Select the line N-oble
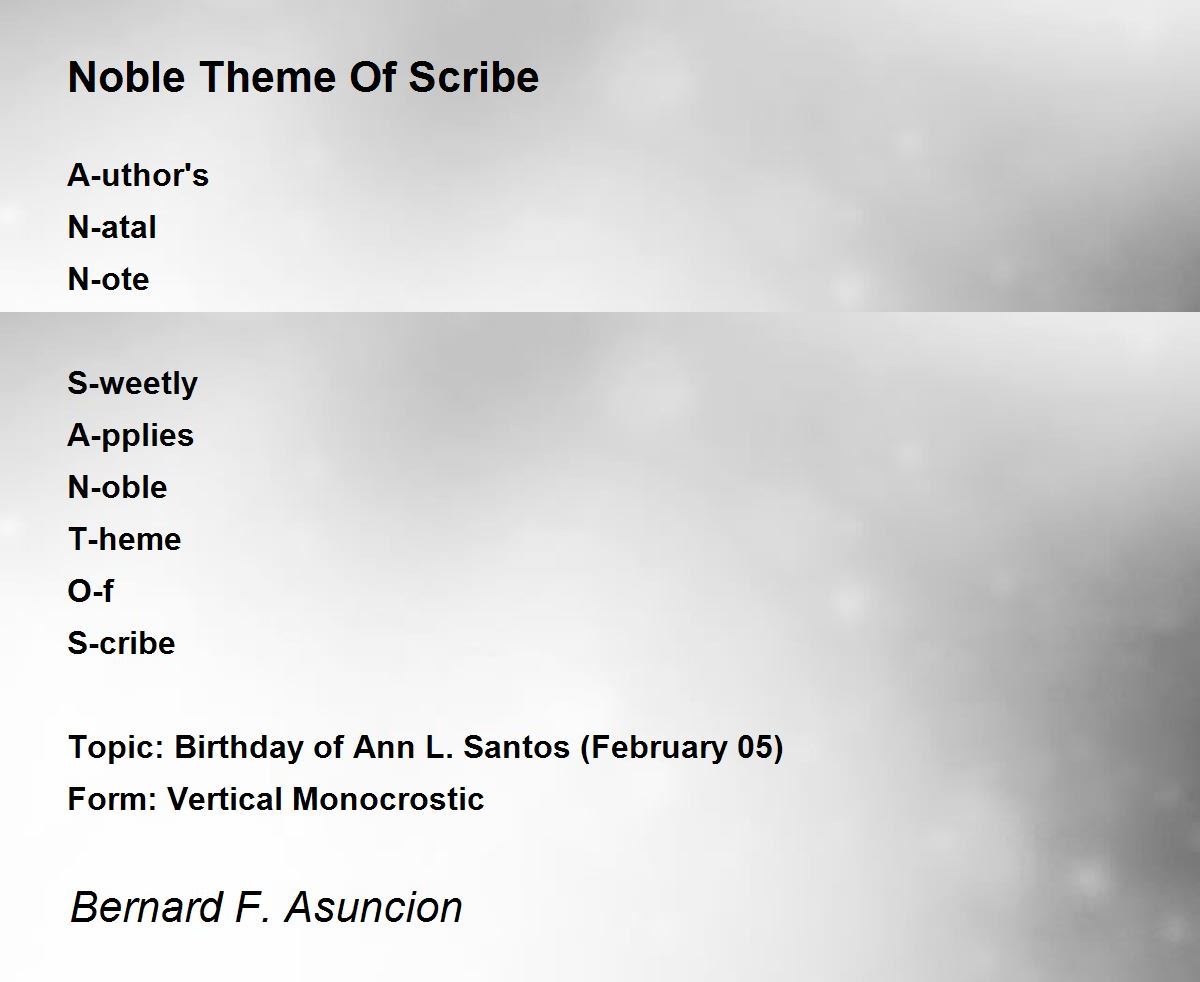Screen dimensions: 1200x982 click(x=117, y=487)
